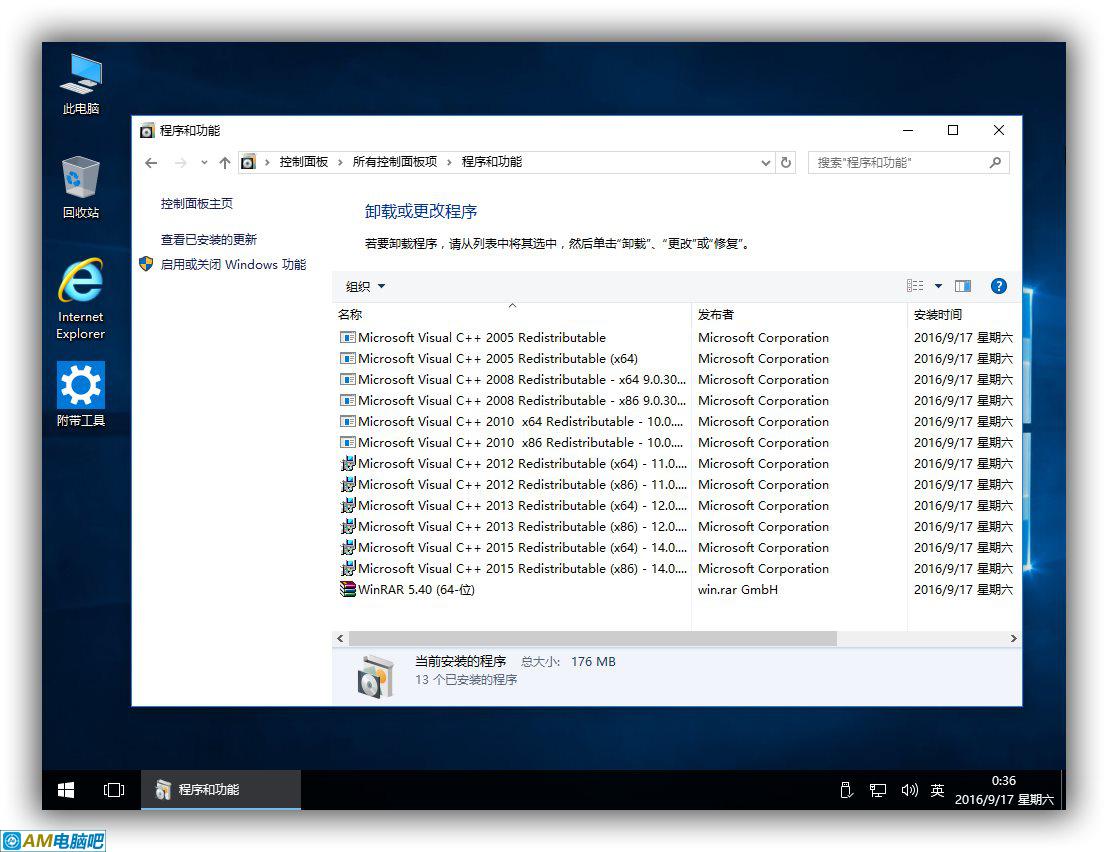
Task: Click the Windows Start button
Action: (66, 790)
